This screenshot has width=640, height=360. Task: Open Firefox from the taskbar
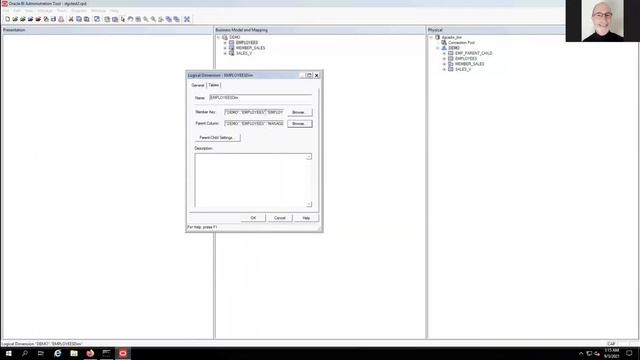90,353
